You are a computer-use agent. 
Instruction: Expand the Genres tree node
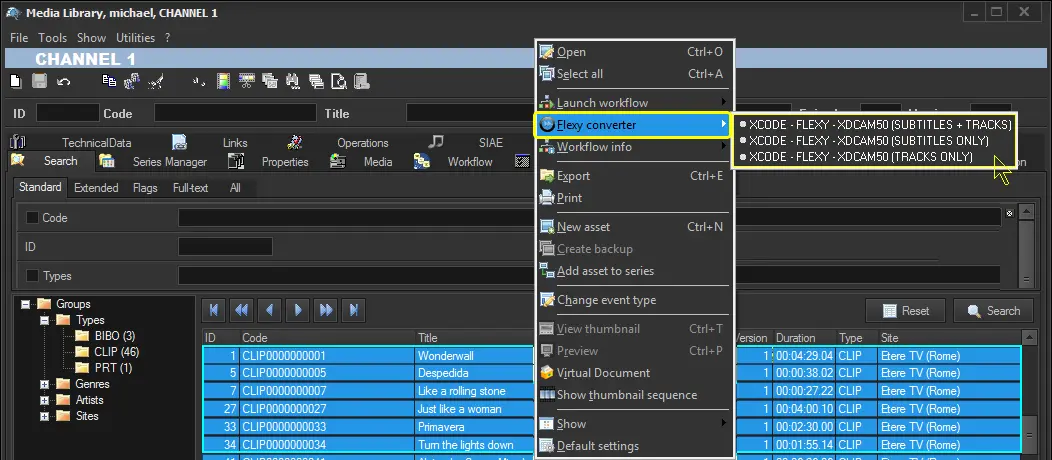point(45,384)
